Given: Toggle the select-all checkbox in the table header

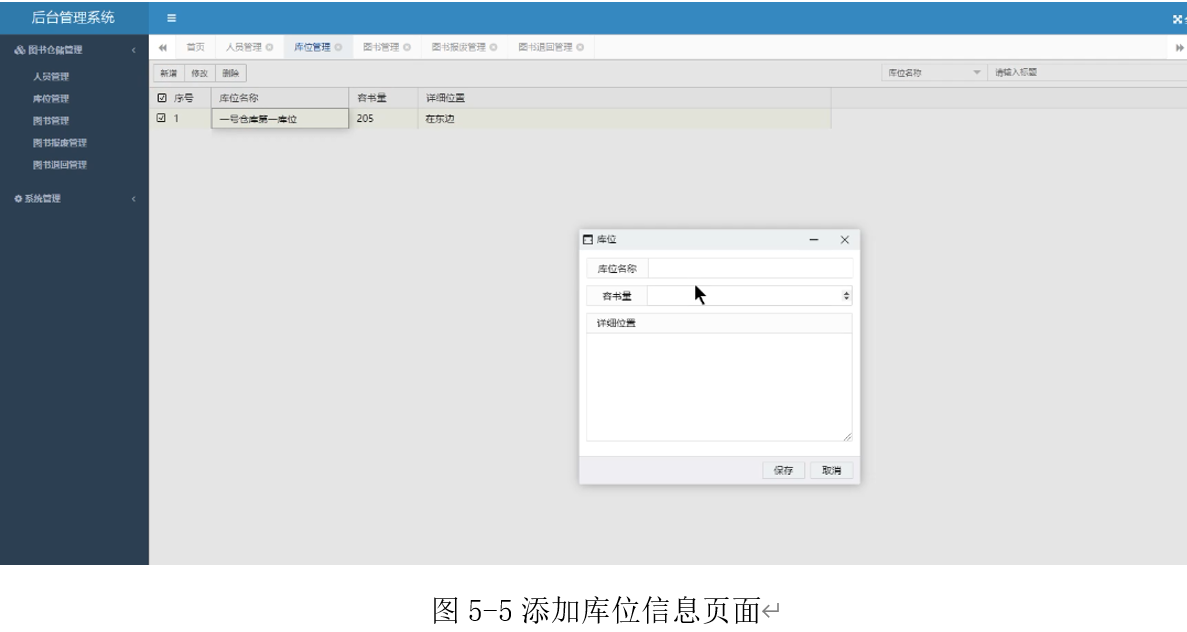Looking at the screenshot, I should 162,98.
